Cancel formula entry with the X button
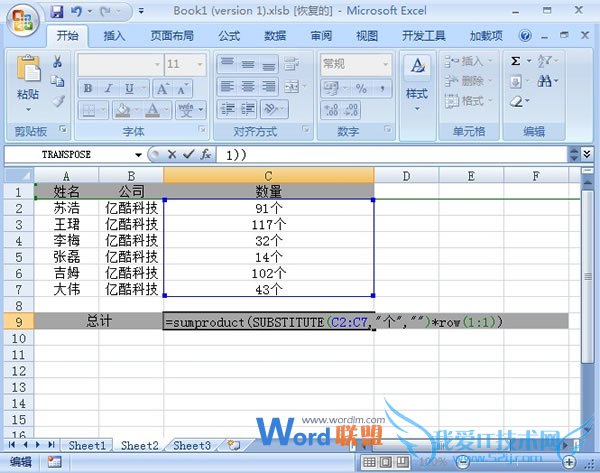The image size is (600, 473). [x=172, y=155]
